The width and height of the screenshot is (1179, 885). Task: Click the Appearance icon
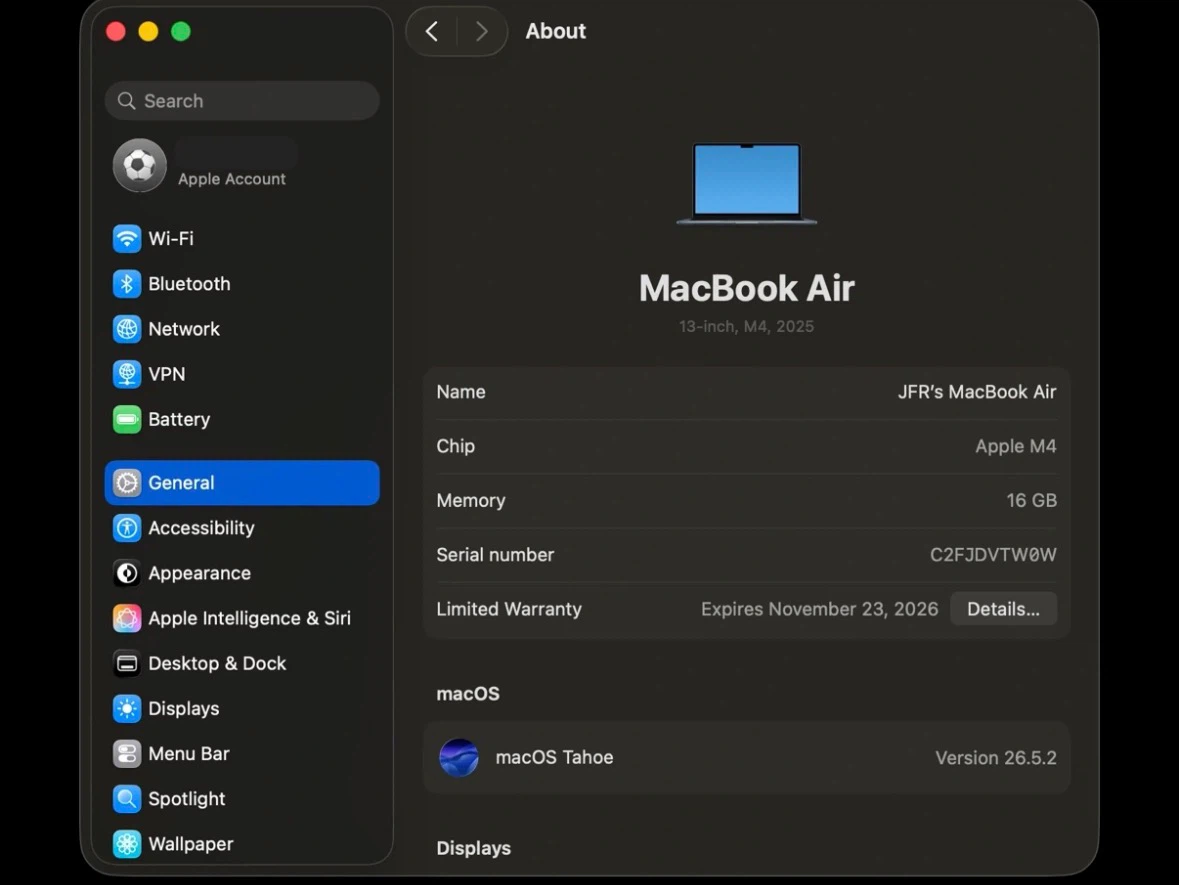pyautogui.click(x=126, y=573)
